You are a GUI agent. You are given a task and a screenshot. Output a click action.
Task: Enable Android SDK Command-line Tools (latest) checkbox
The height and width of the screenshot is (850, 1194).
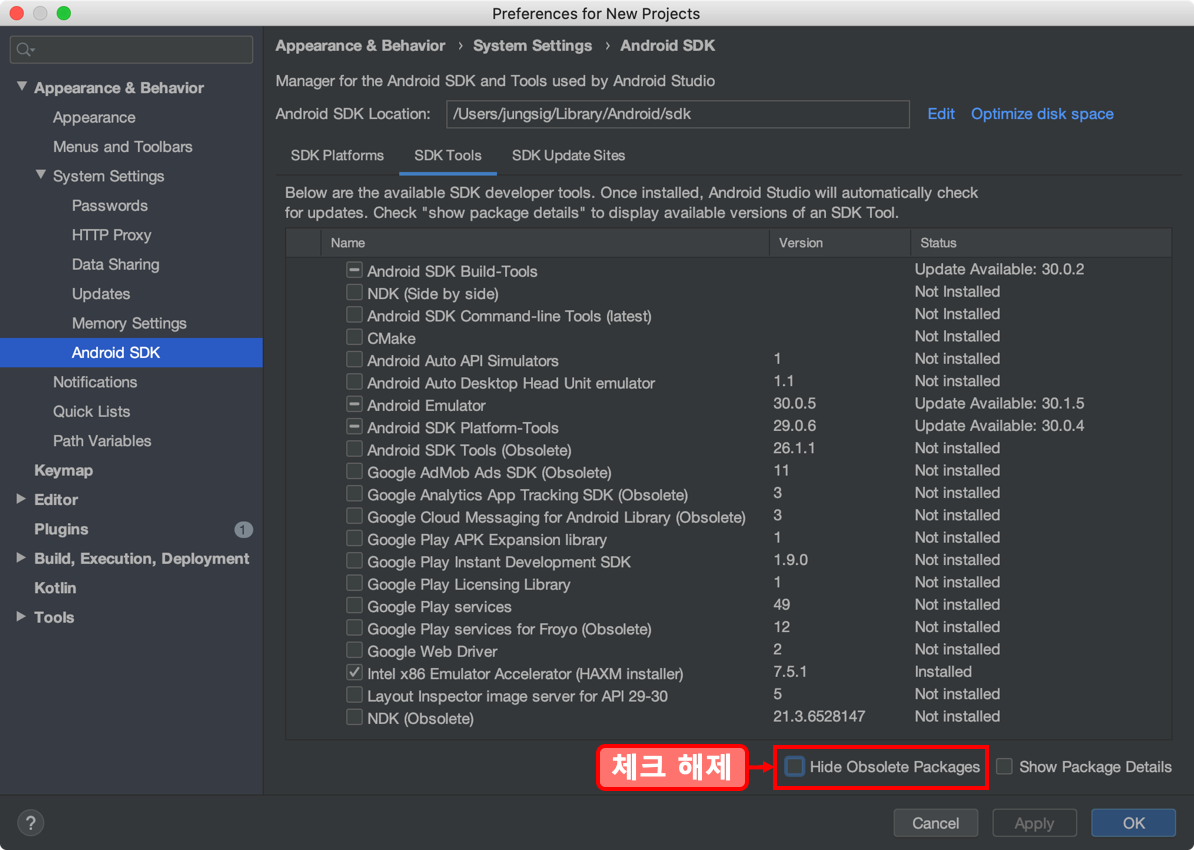354,315
